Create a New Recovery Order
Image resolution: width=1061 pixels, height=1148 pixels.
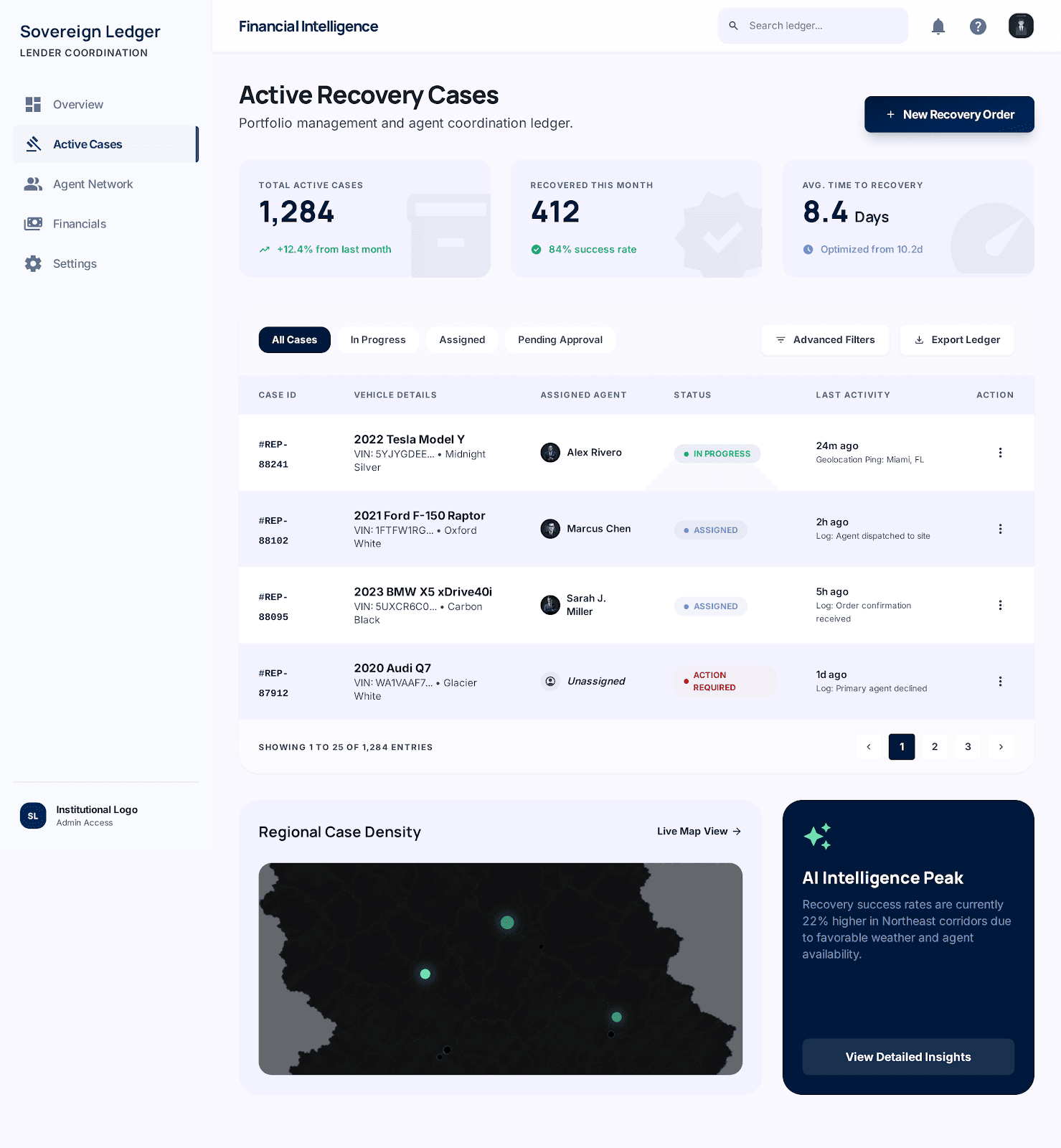949,115
